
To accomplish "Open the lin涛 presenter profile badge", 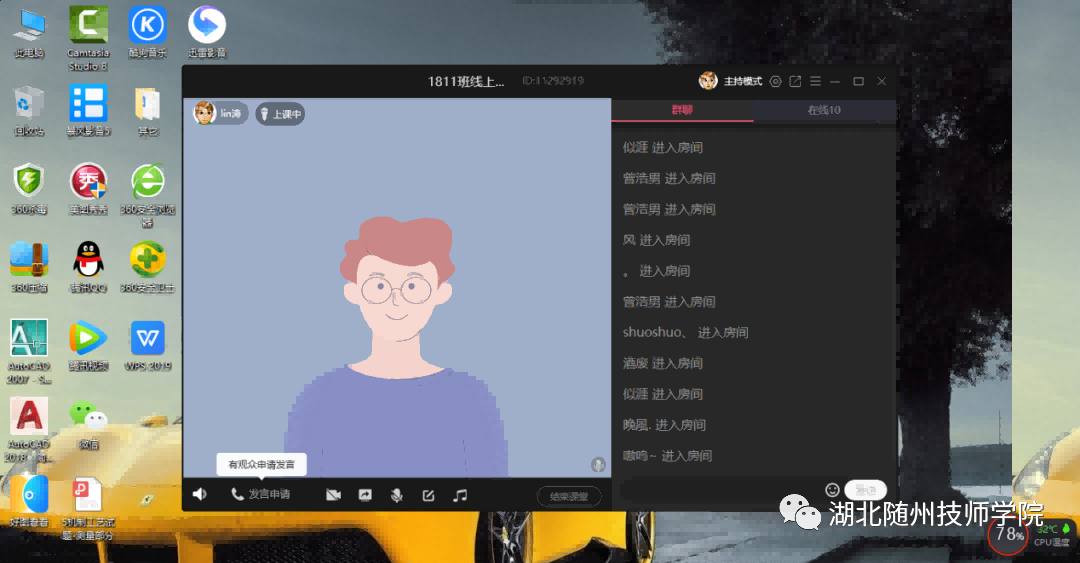I will pyautogui.click(x=219, y=113).
